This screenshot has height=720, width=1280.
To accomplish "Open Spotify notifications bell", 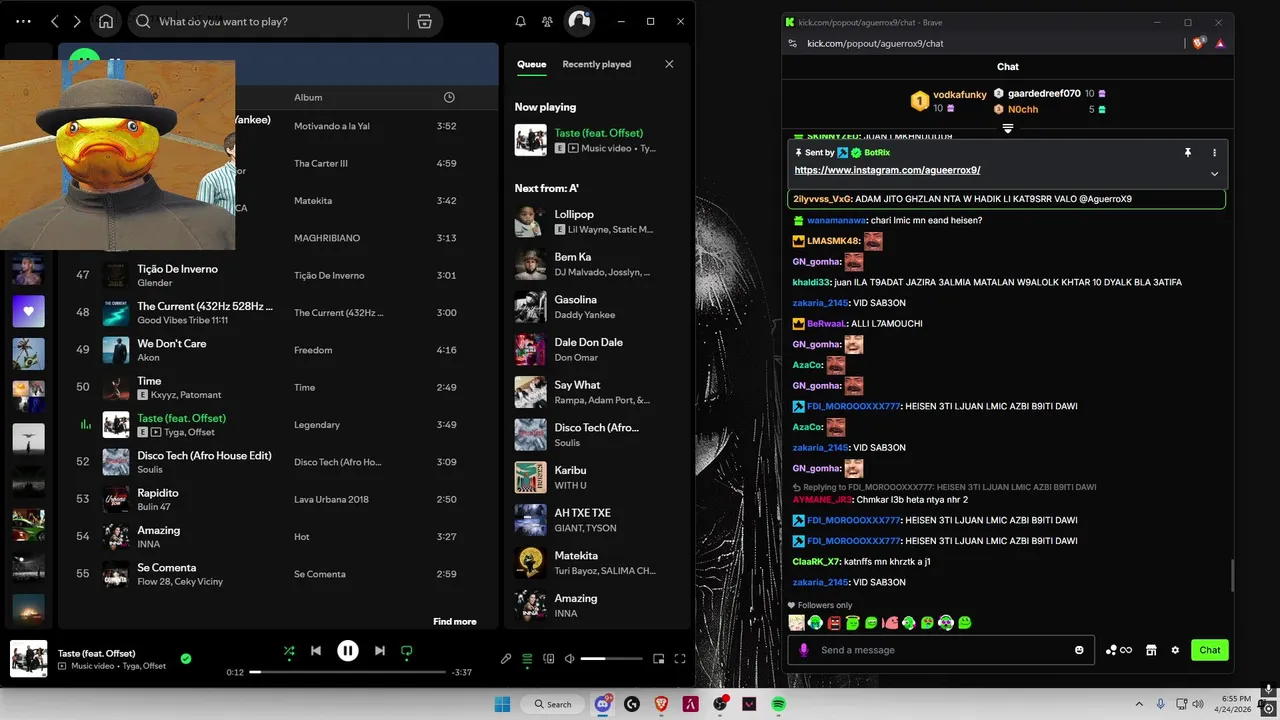I will [x=520, y=21].
